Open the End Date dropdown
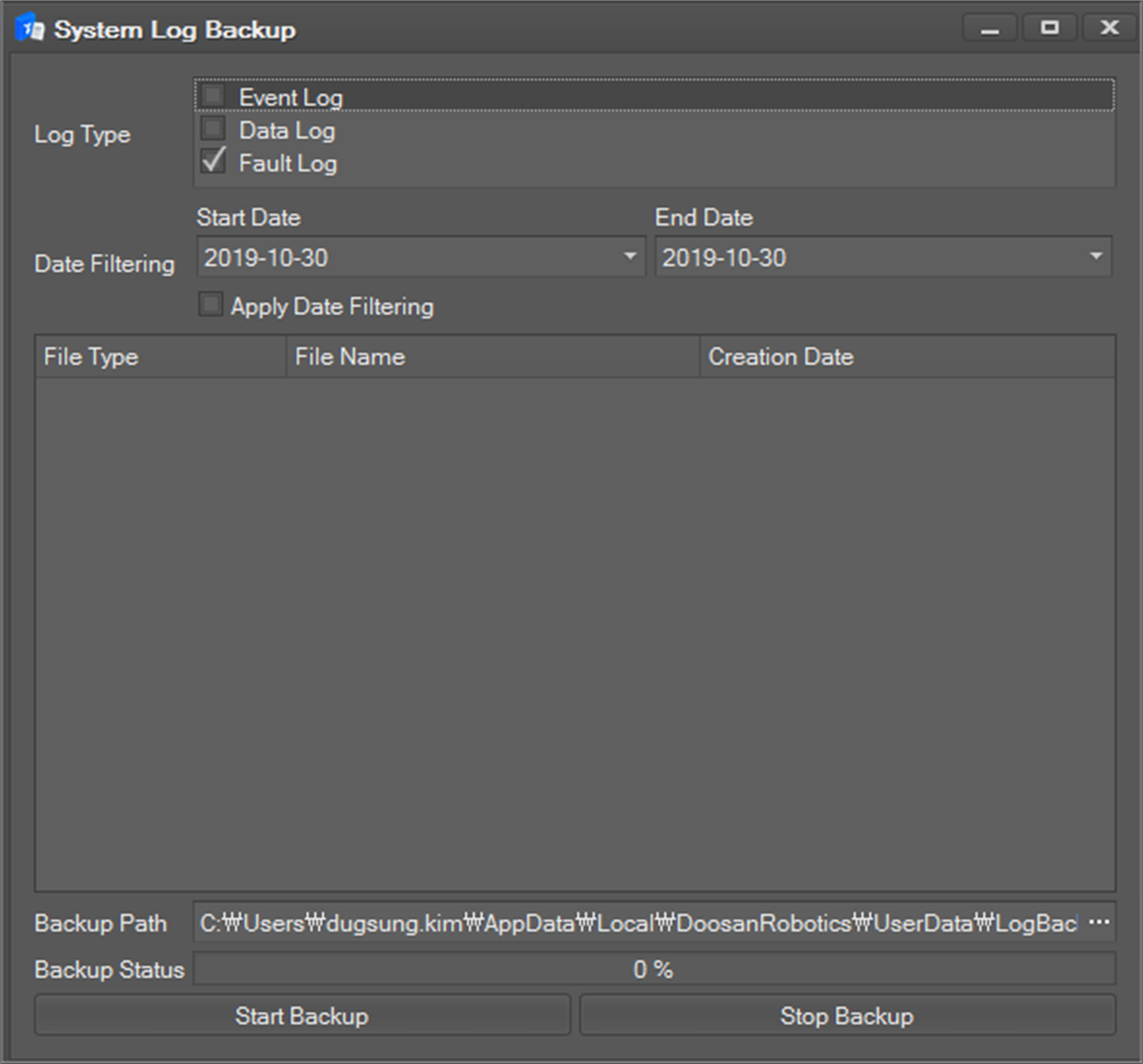 pos(1097,257)
